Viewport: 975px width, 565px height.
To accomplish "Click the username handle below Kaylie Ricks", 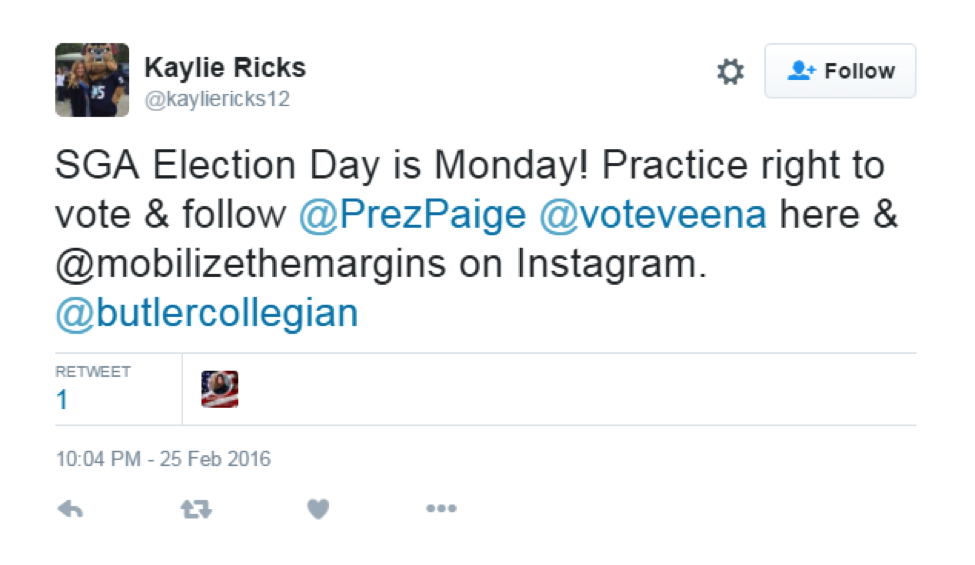I will [x=217, y=100].
